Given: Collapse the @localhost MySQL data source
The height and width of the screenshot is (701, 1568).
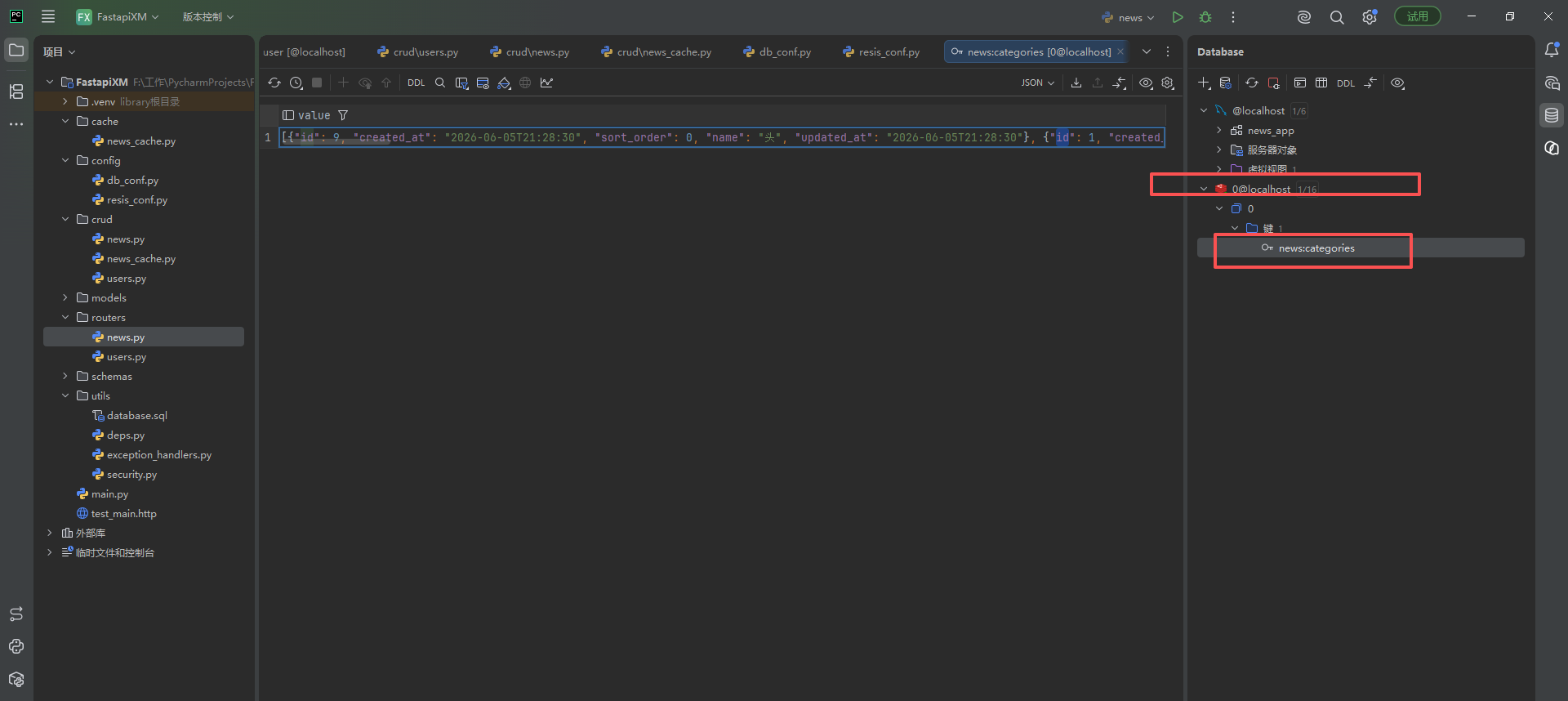Looking at the screenshot, I should point(1204,110).
